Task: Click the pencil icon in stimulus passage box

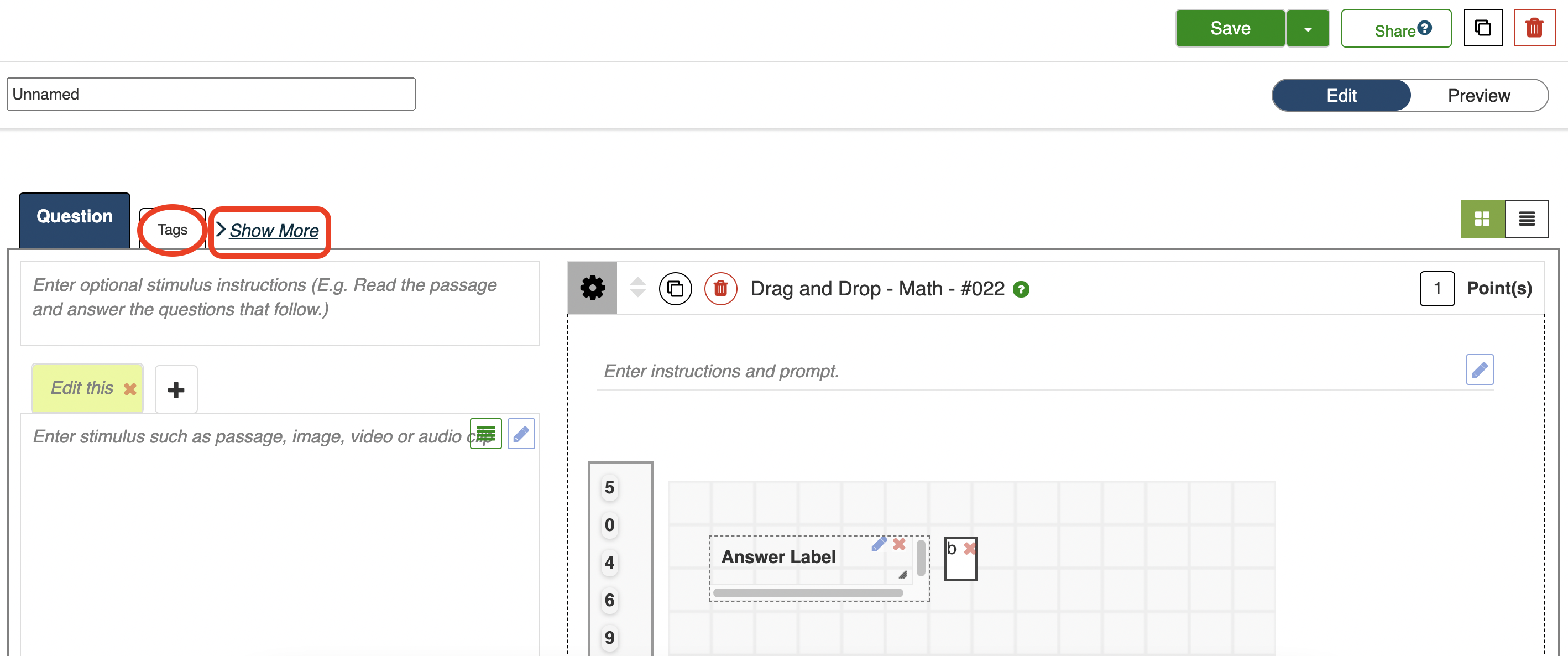Action: [x=521, y=434]
